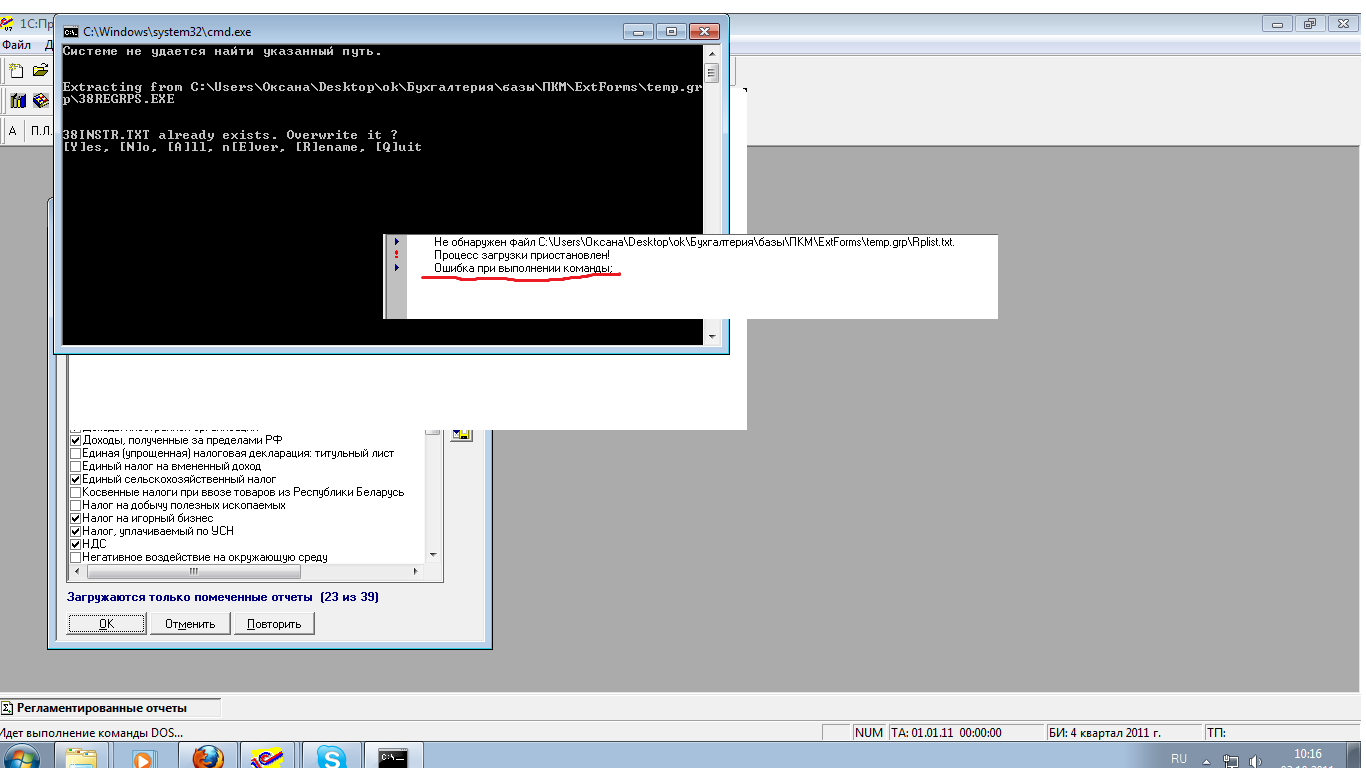Uncheck 'Единый сельскохозяйственный налог'
Image resolution: width=1366 pixels, height=768 pixels.
[75, 479]
